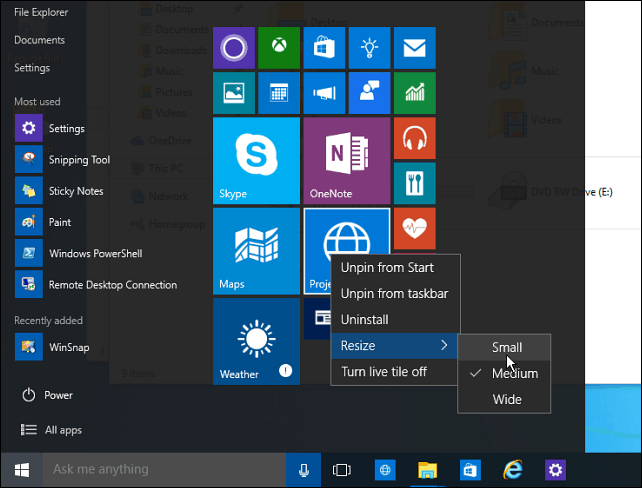Choose Turn live tile off
The height and width of the screenshot is (488, 642).
394,372
